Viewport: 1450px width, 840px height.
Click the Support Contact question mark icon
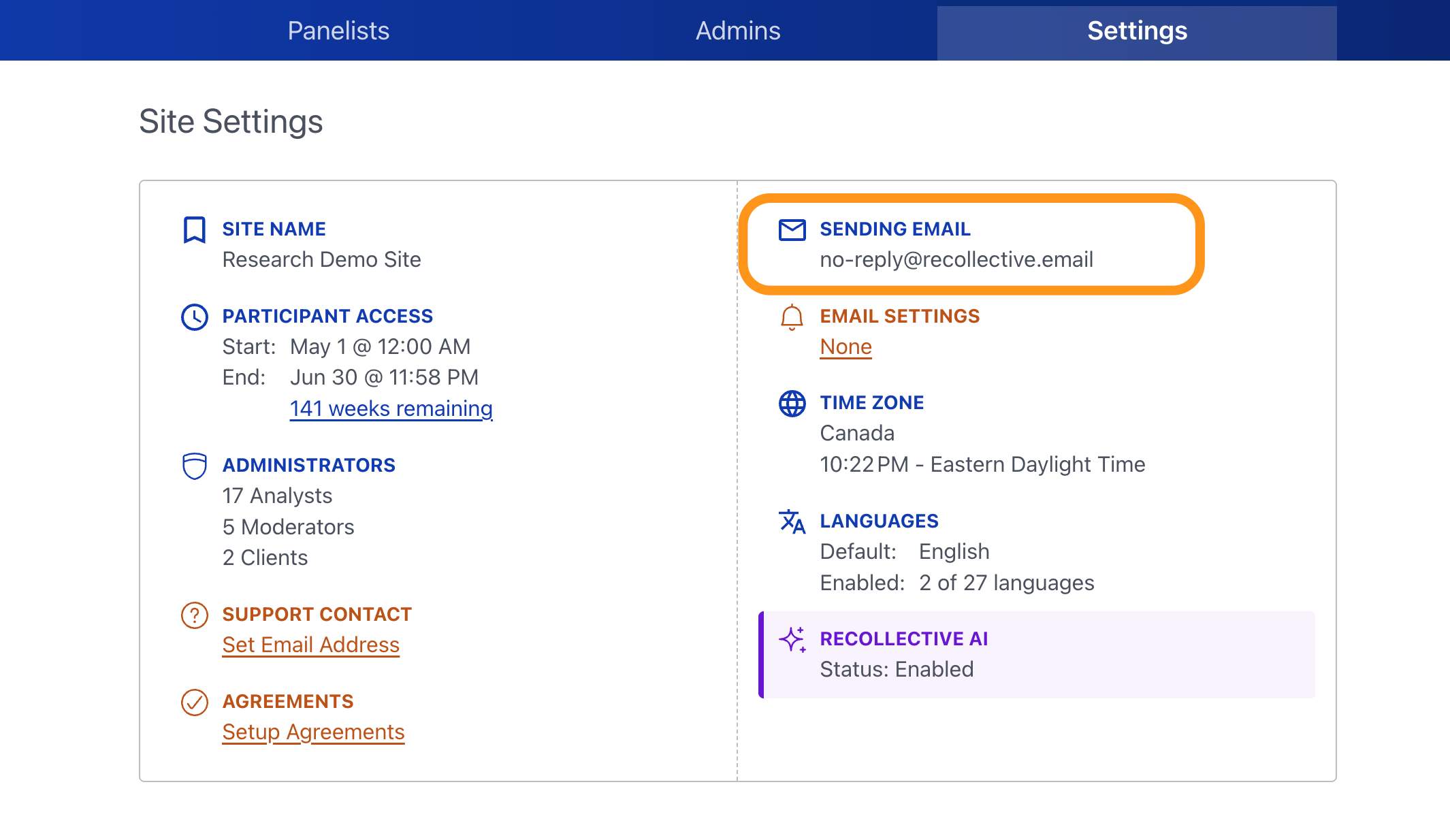tap(194, 615)
